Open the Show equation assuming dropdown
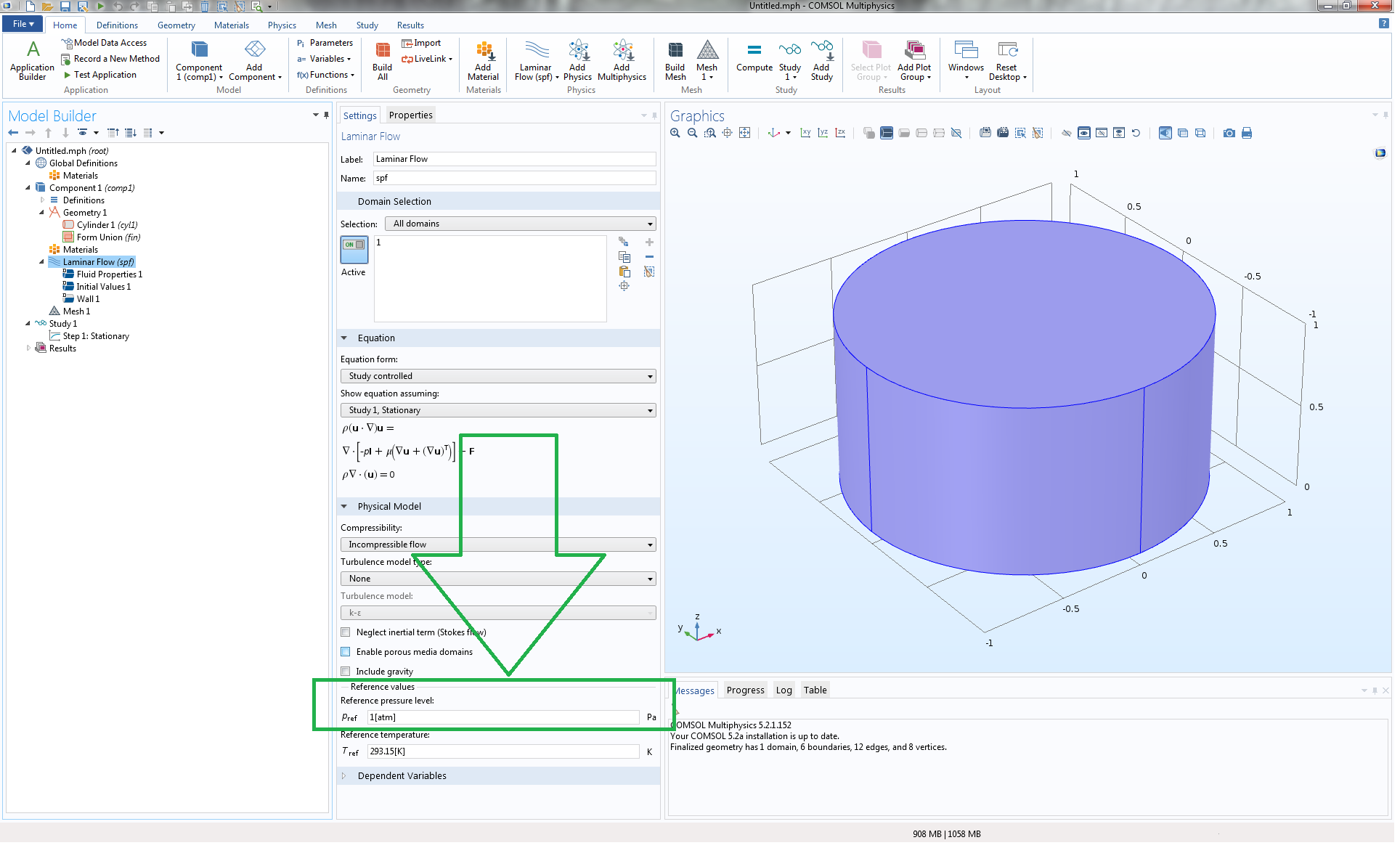This screenshot has width=1400, height=848. [x=498, y=410]
